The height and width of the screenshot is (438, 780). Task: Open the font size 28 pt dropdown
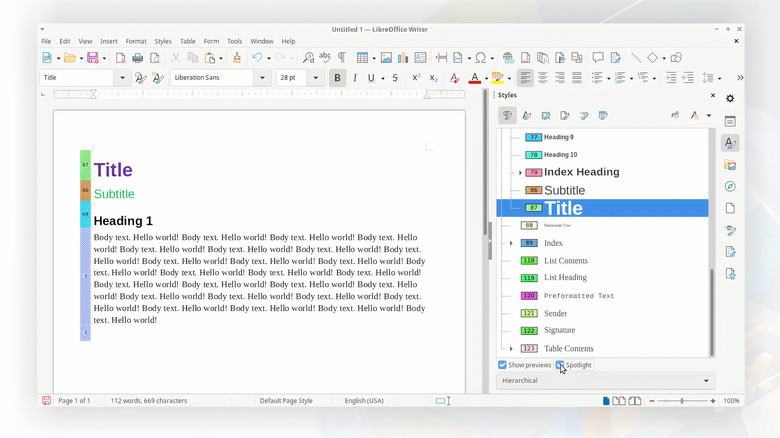pyautogui.click(x=316, y=78)
